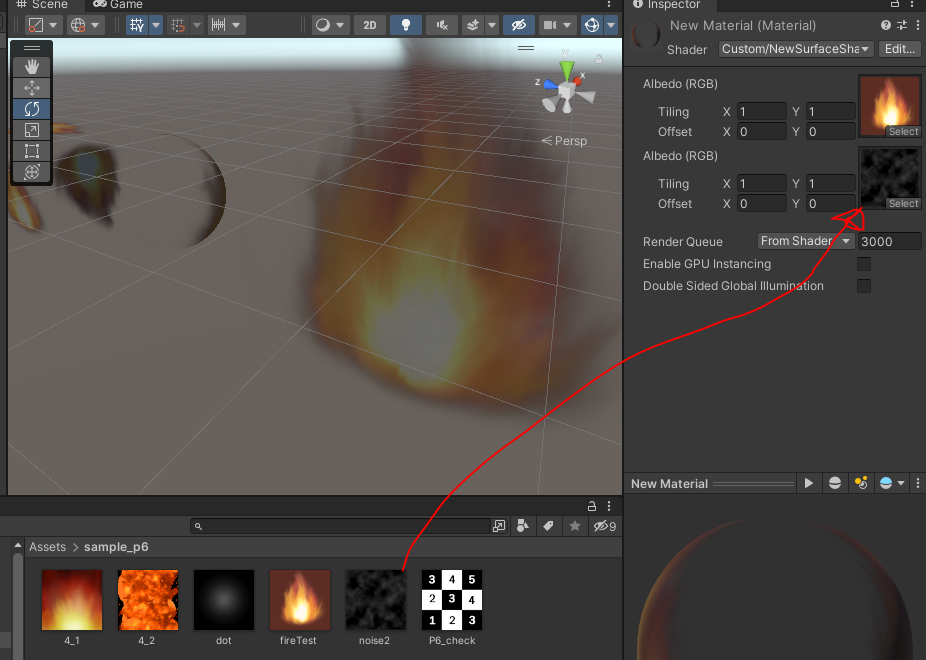Open the grid snapping dropdown arrow
Screen dimensions: 926x660
[x=197, y=25]
